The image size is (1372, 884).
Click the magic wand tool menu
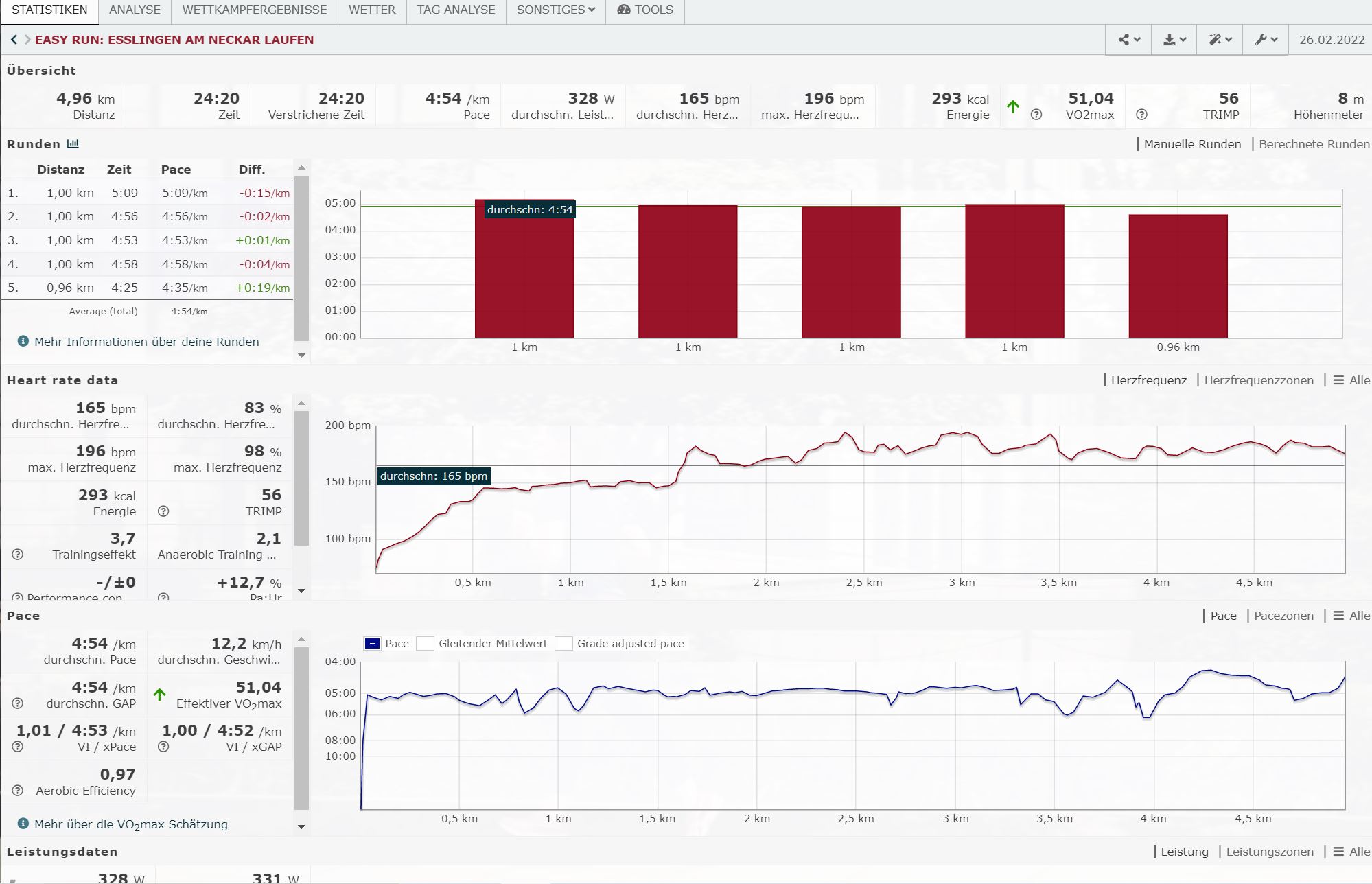(x=1220, y=40)
